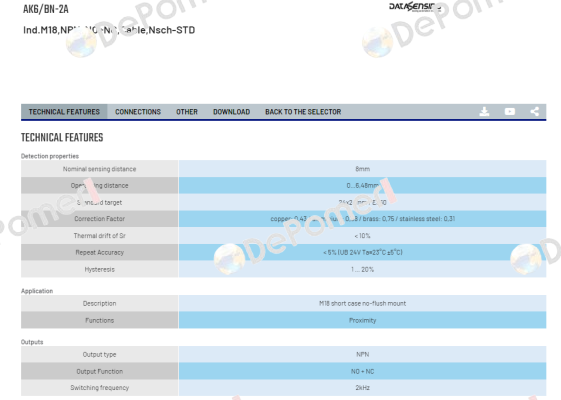Click the Correction Factor row label
The height and width of the screenshot is (400, 561).
99,219
